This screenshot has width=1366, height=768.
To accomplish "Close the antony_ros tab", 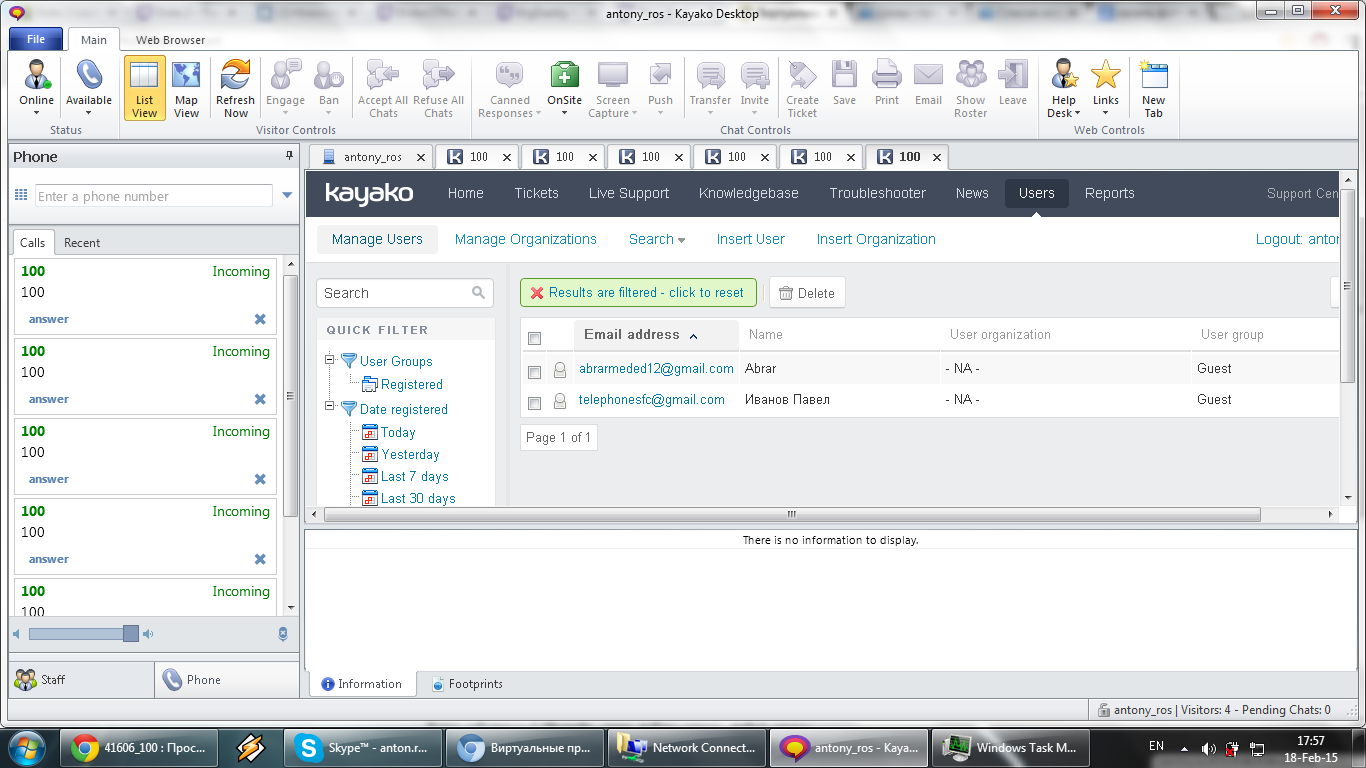I will coord(421,157).
